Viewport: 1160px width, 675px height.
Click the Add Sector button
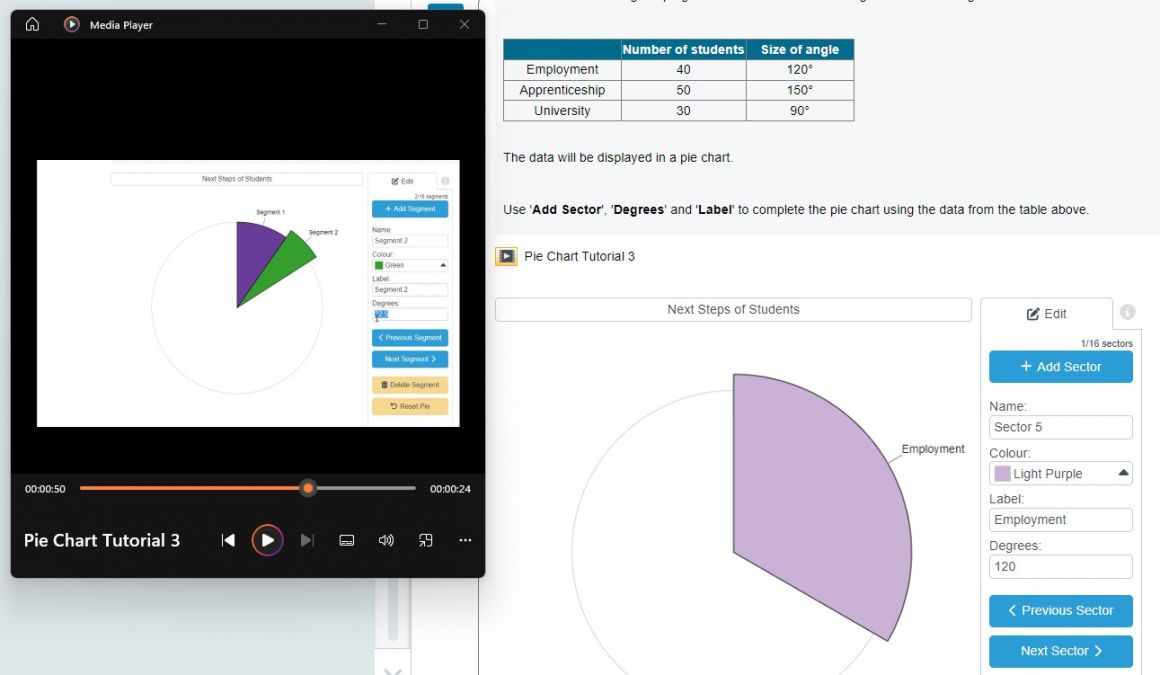point(1060,367)
